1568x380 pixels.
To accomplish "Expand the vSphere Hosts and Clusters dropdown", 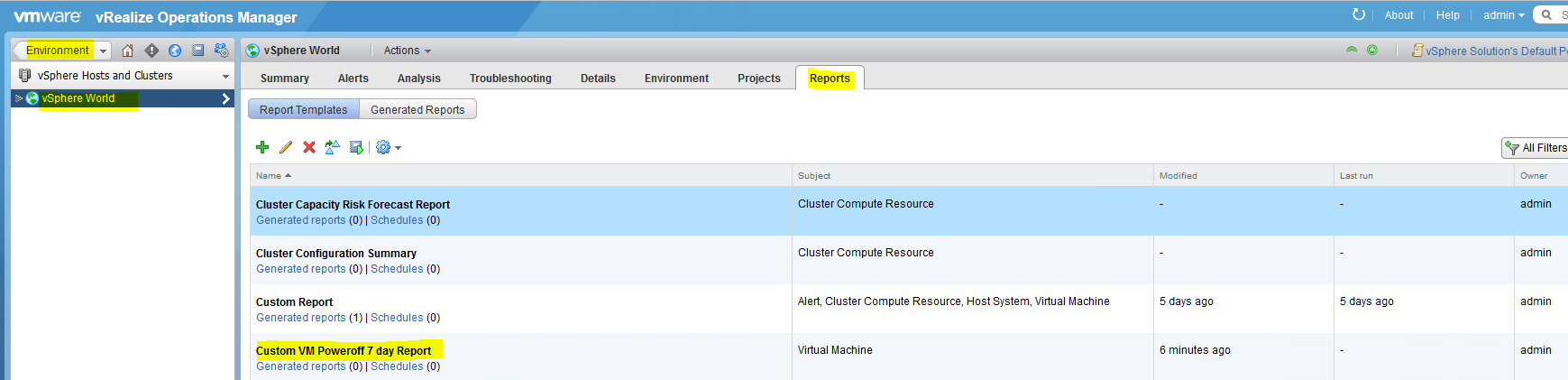I will [x=225, y=76].
